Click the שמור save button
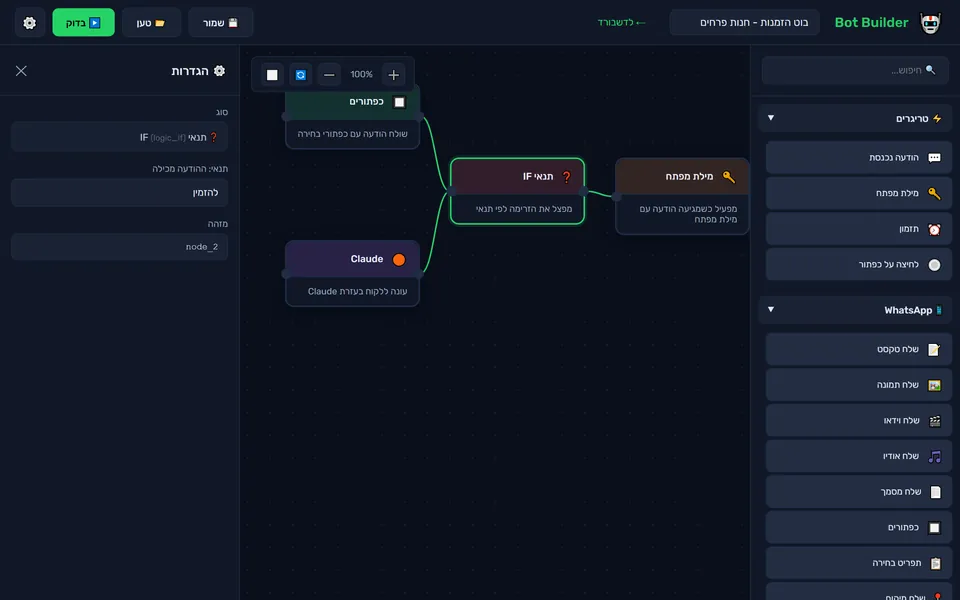The image size is (960, 600). pyautogui.click(x=220, y=23)
